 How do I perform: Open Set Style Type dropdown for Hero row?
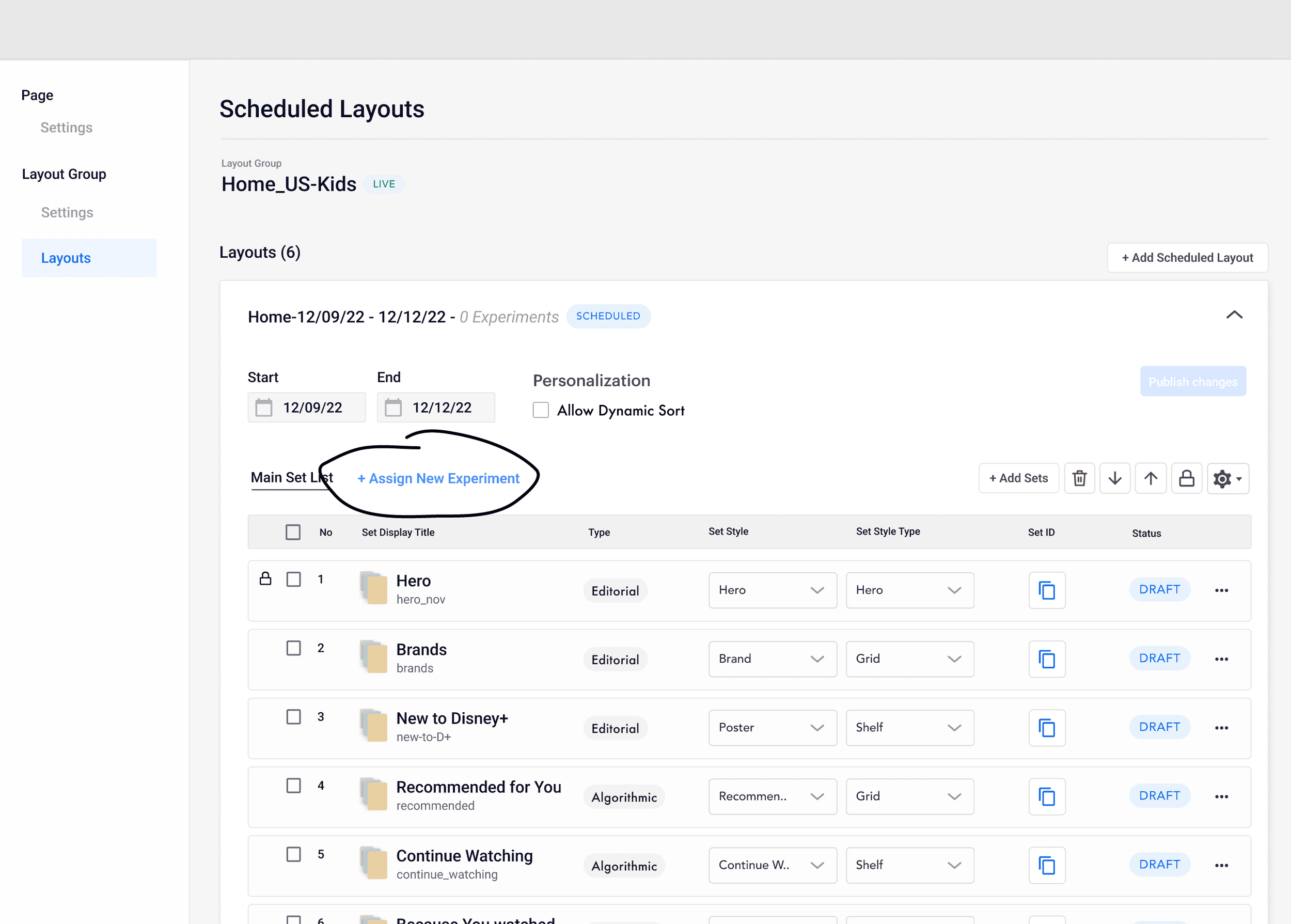click(x=909, y=590)
